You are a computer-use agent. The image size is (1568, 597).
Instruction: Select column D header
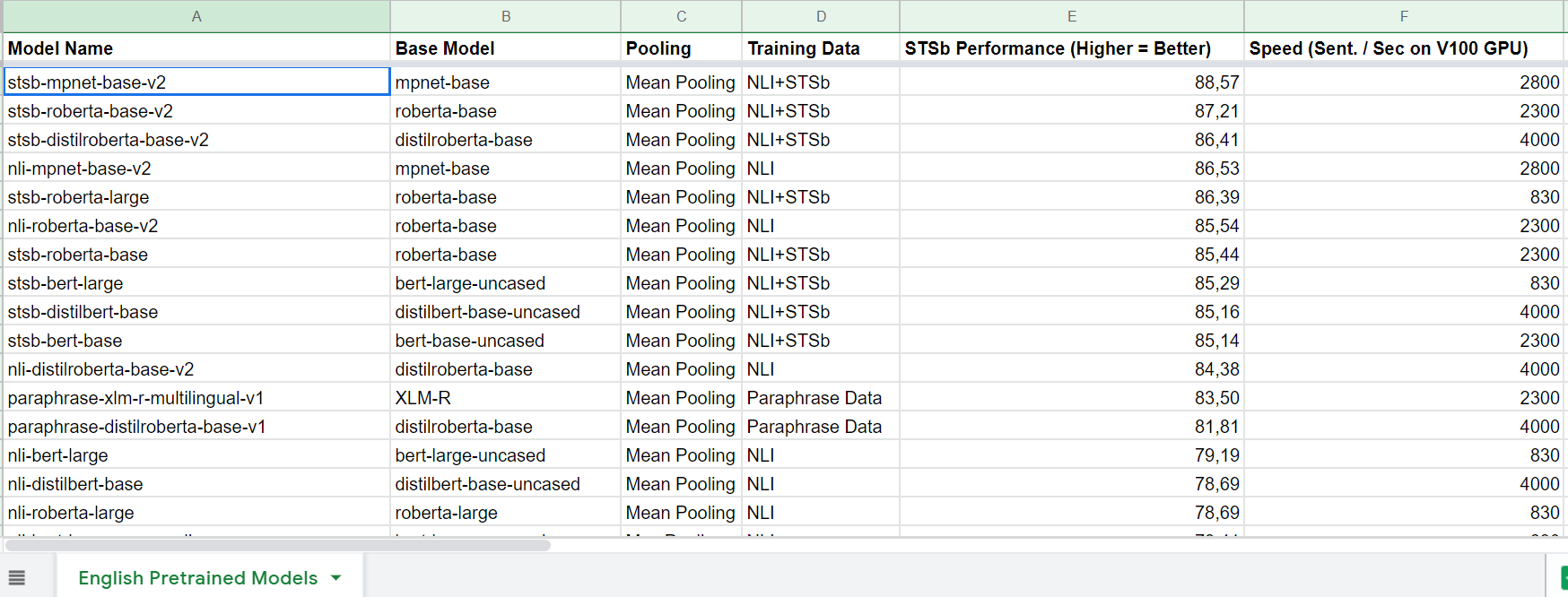821,16
